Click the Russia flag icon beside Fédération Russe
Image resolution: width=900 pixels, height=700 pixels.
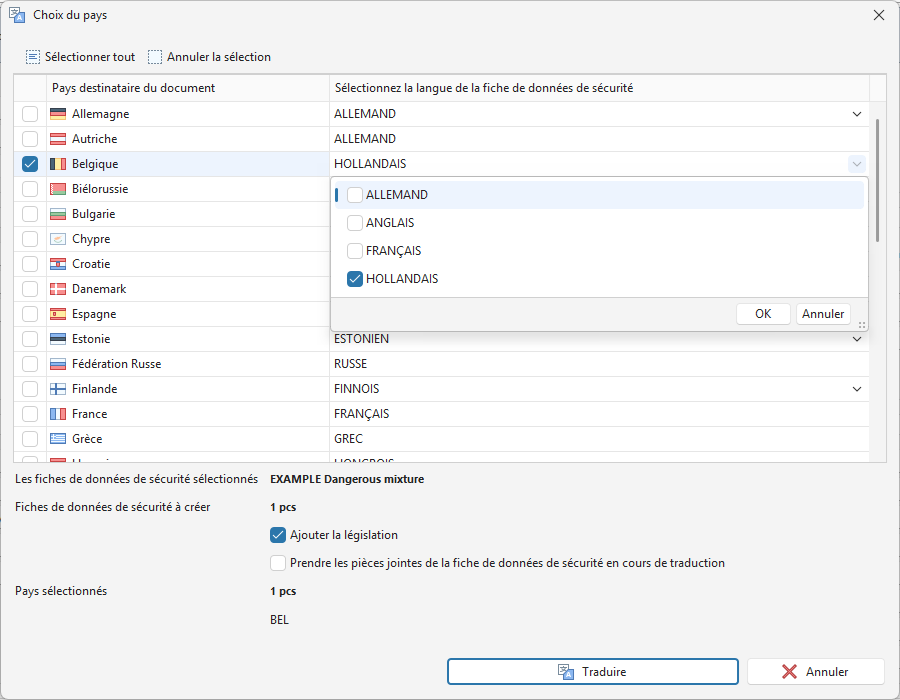(58, 364)
